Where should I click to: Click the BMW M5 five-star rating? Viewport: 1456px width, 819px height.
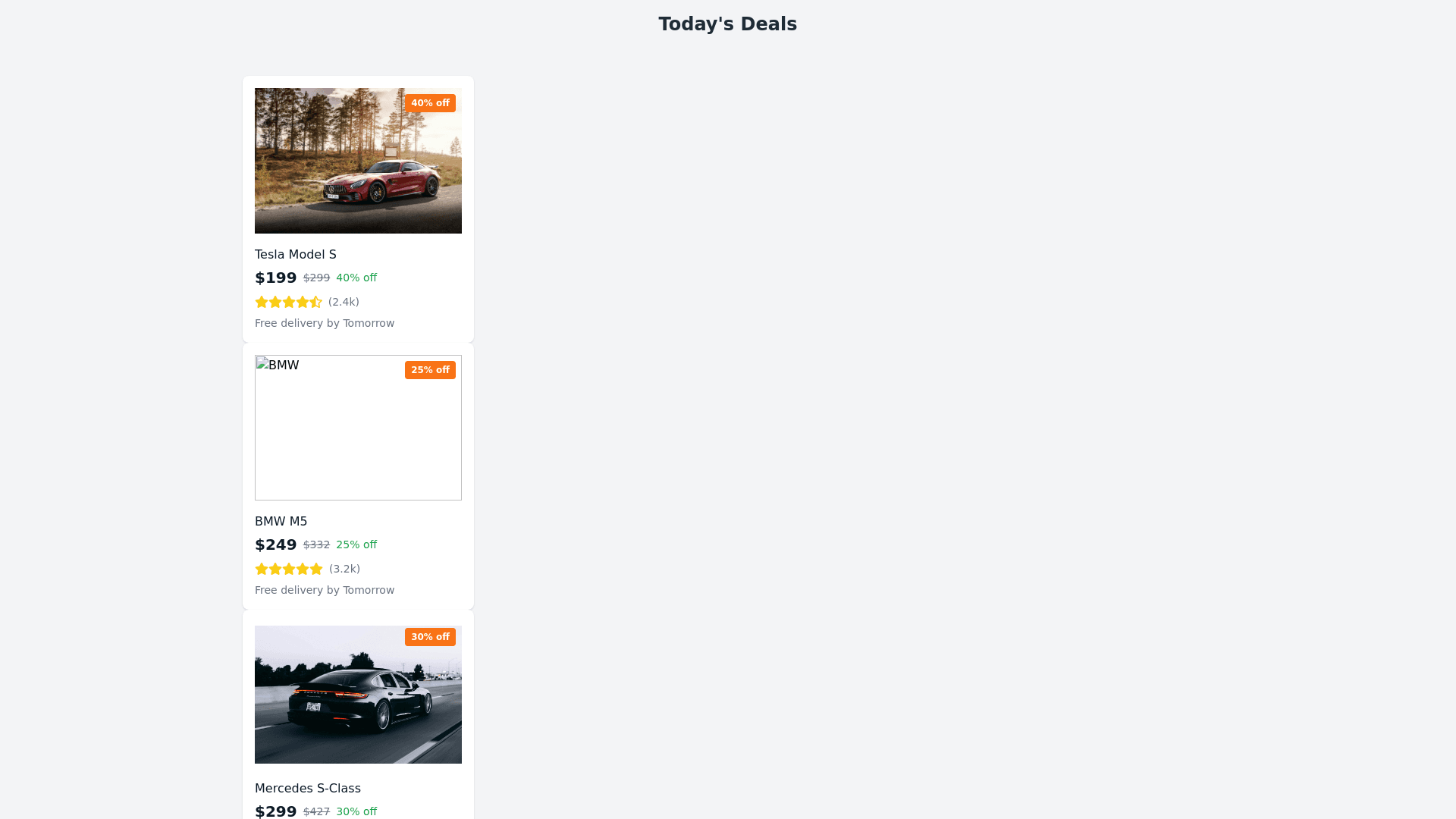point(289,569)
